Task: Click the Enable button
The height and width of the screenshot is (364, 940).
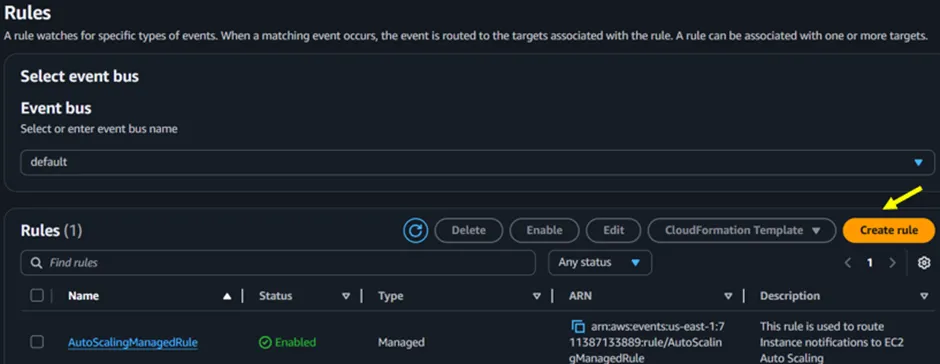Action: (544, 230)
